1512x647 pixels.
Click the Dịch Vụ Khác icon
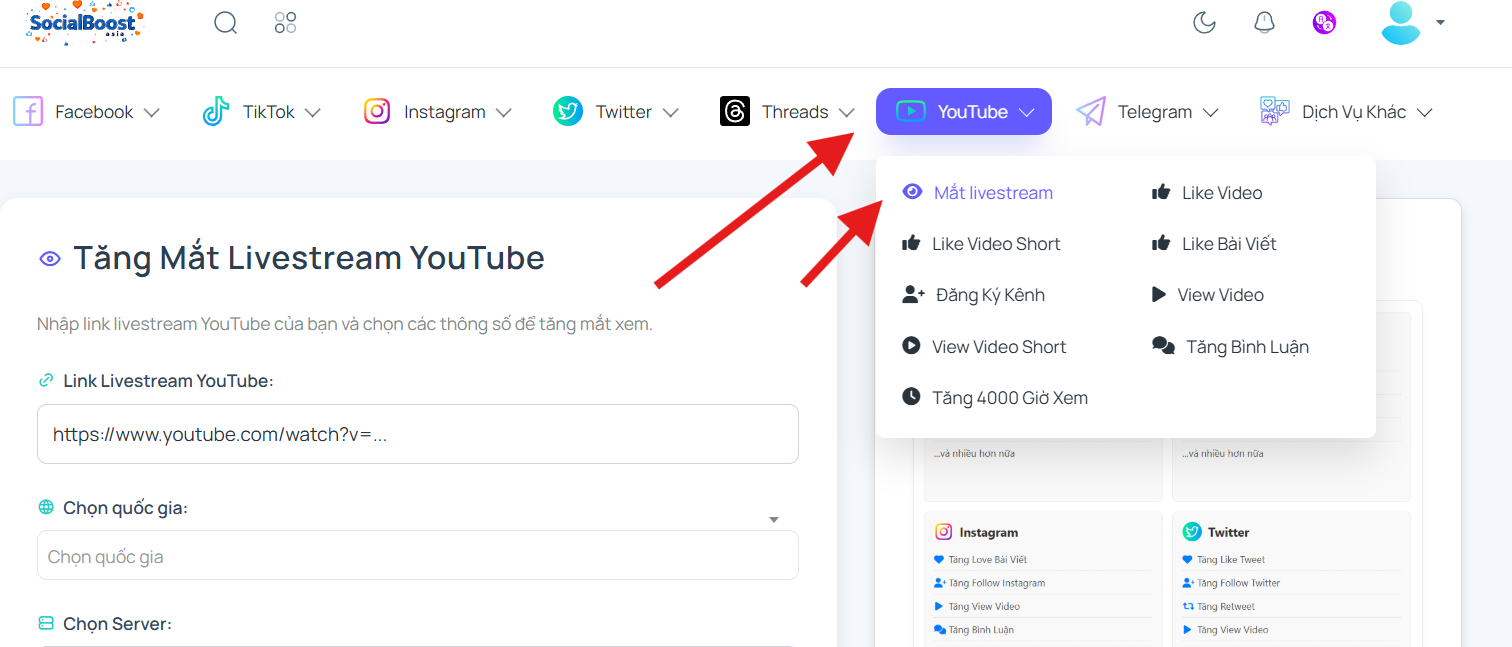click(x=1275, y=111)
